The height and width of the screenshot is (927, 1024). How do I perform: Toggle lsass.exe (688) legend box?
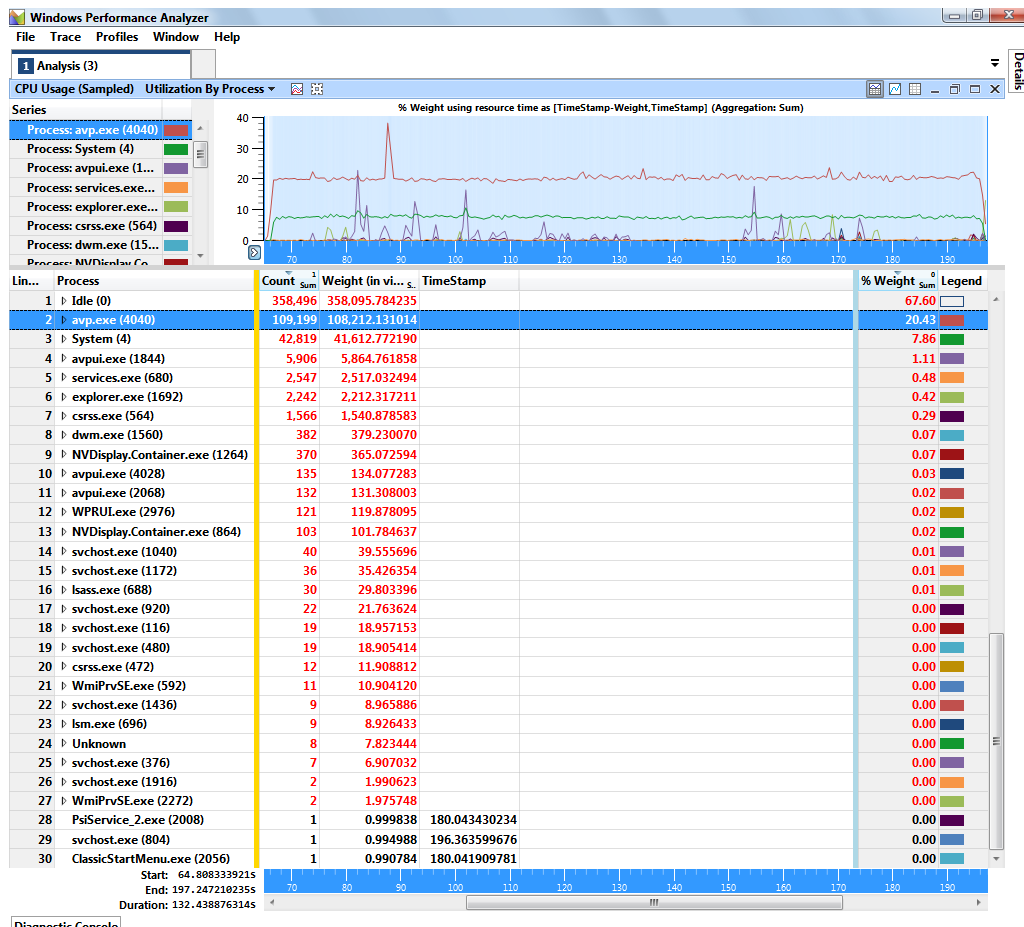[x=952, y=590]
